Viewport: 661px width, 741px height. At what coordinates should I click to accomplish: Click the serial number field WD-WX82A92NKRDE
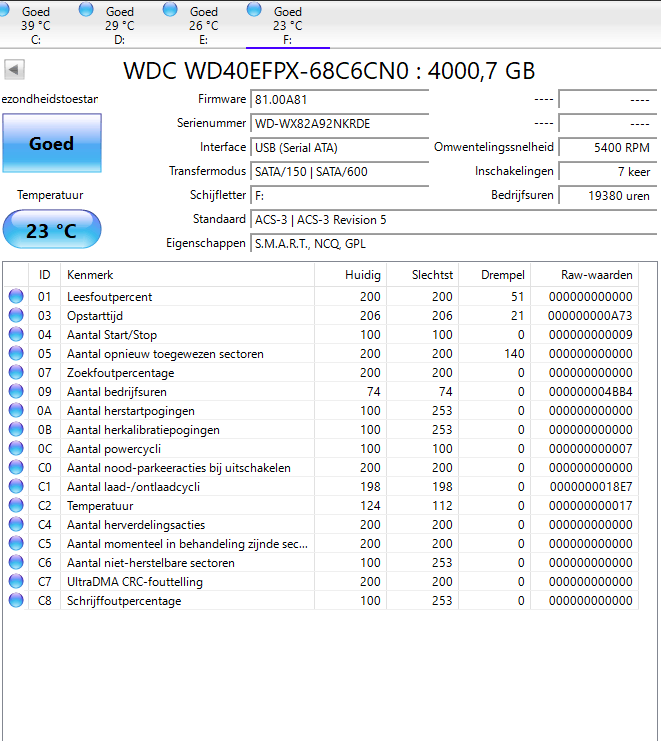(x=340, y=124)
